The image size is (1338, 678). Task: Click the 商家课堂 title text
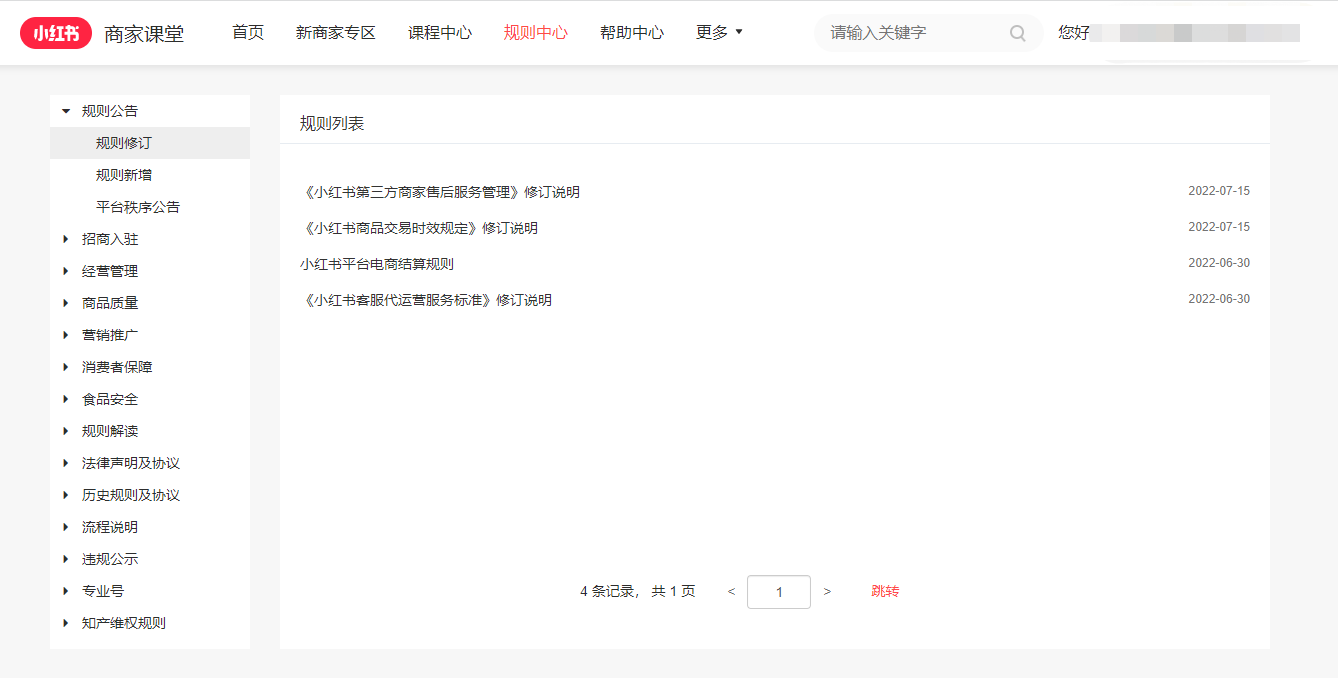(144, 34)
